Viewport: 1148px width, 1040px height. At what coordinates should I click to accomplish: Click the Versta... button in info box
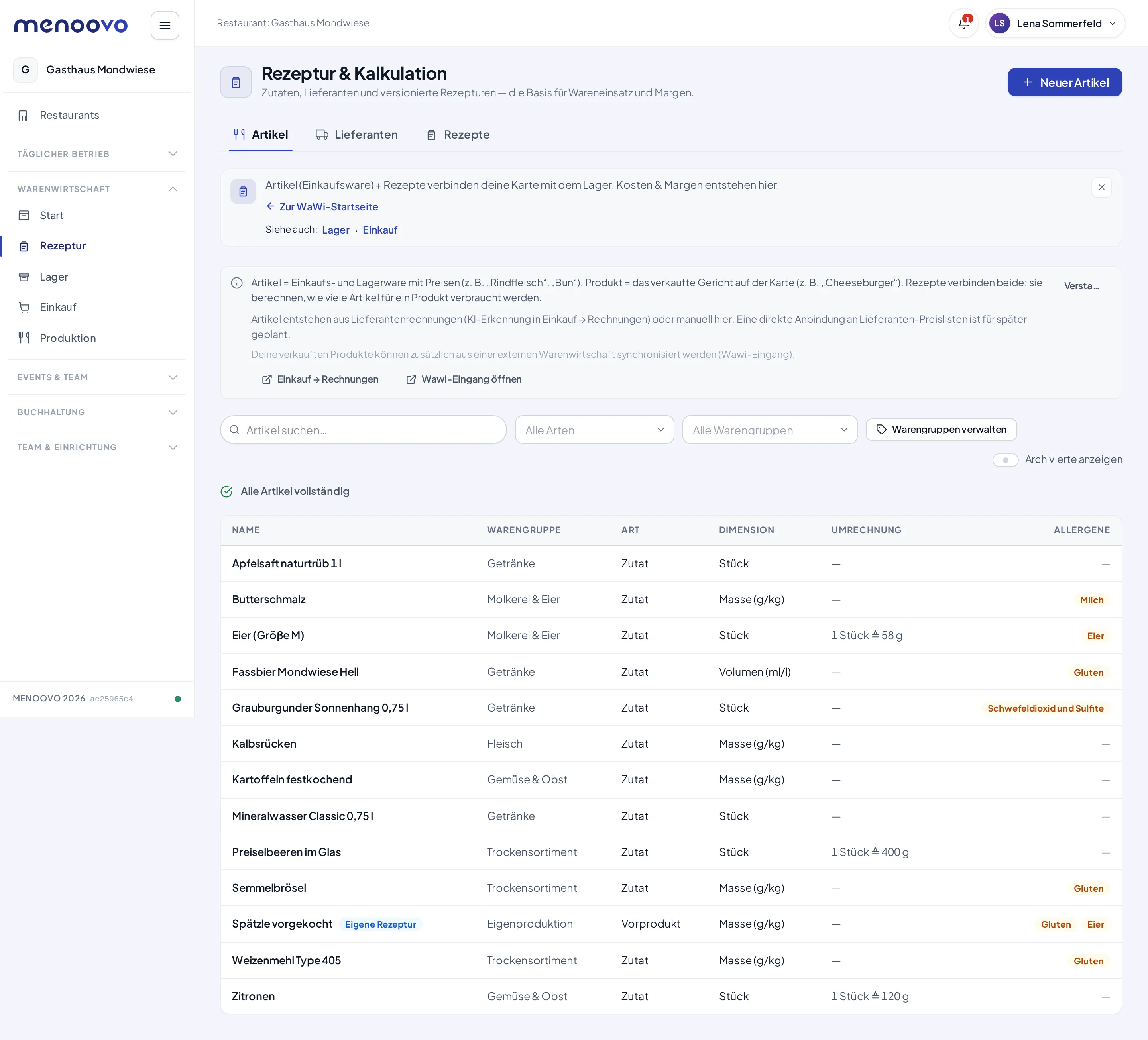[1081, 286]
